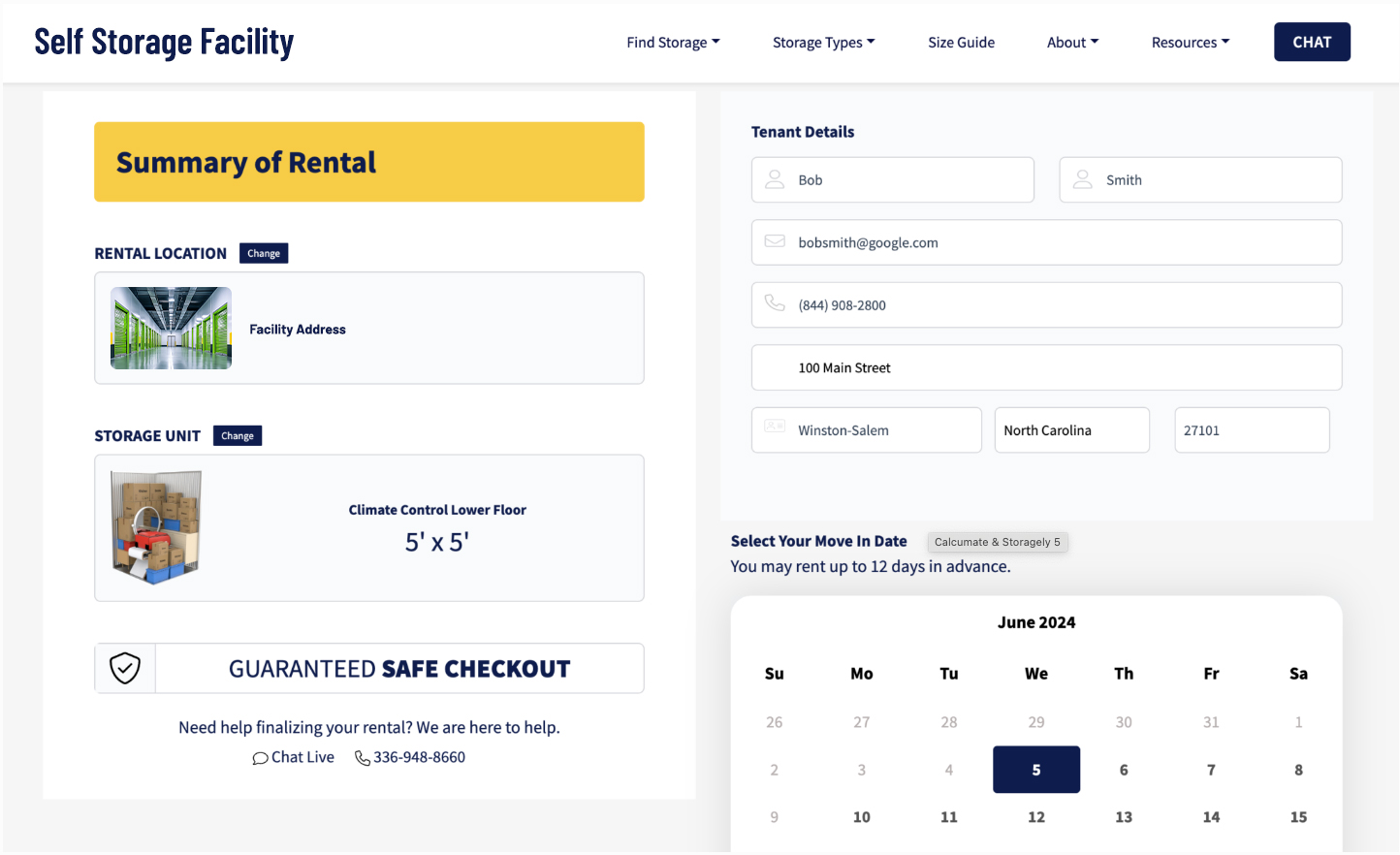Click Change next to Storage Unit
The image size is (1400, 855).
pos(238,436)
